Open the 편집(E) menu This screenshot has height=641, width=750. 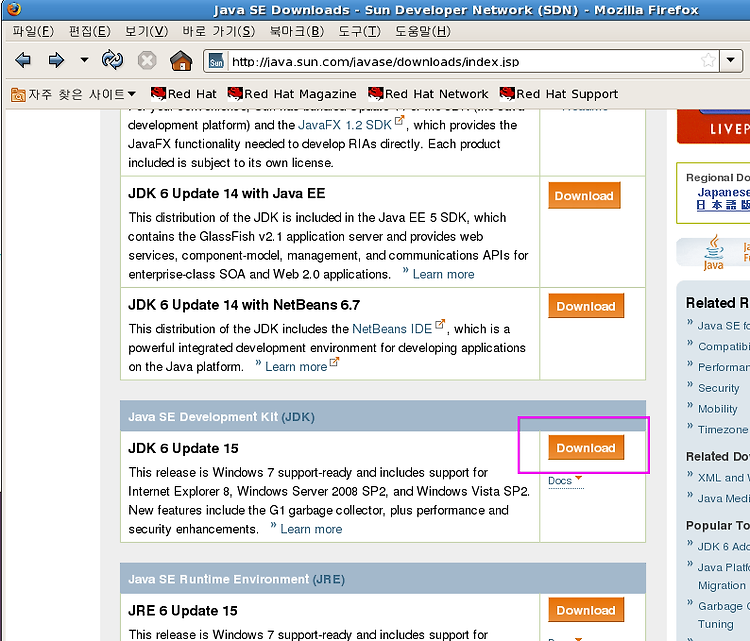[x=89, y=32]
